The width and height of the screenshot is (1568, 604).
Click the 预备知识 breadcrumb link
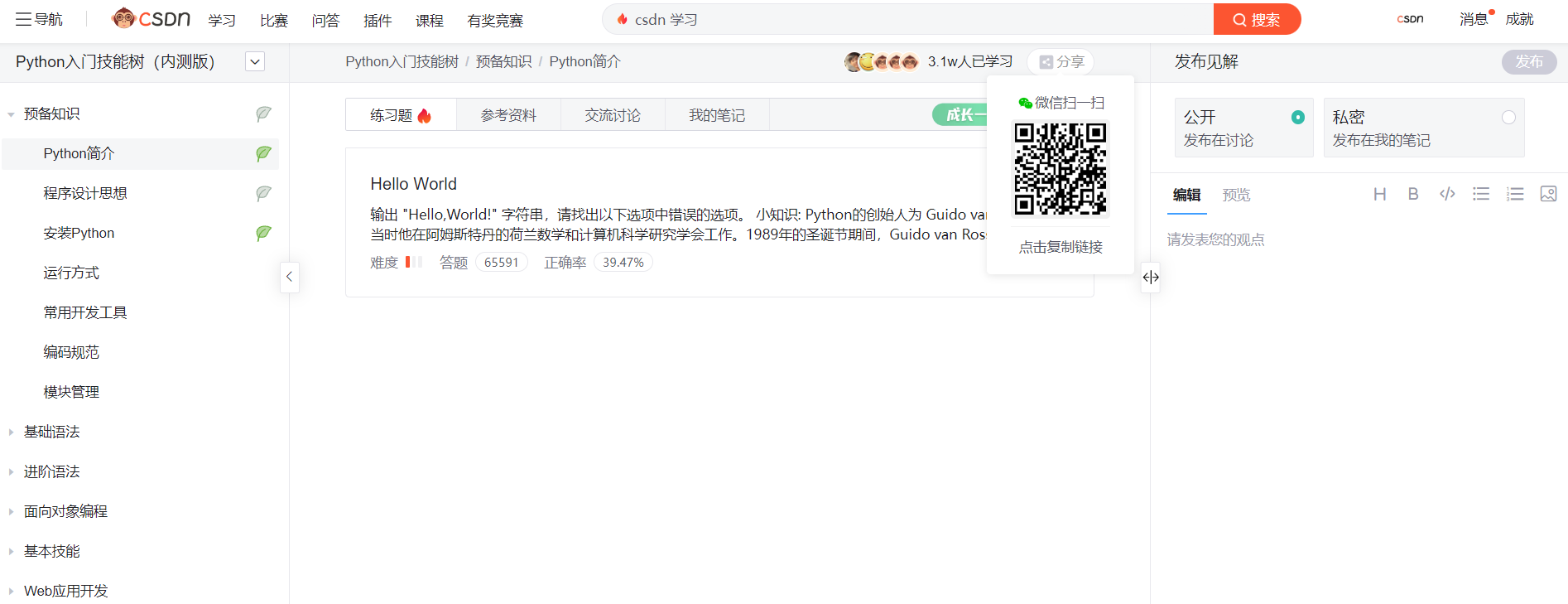503,62
